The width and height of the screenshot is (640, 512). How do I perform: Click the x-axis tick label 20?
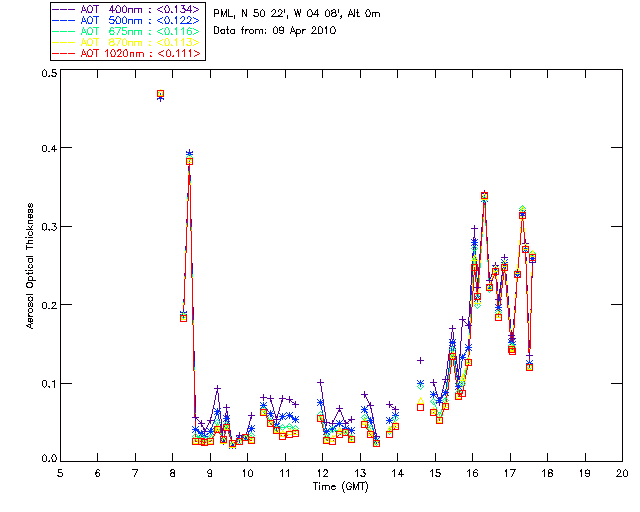coord(622,473)
